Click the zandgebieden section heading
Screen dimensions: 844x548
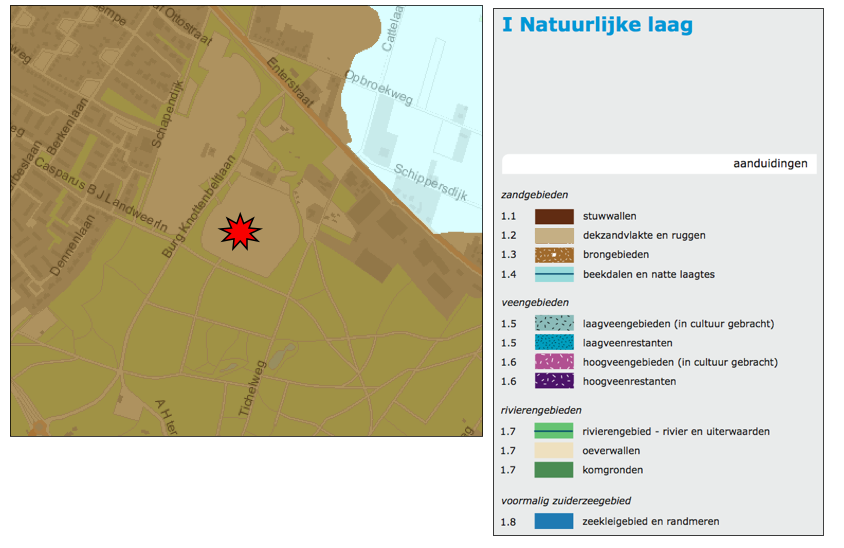coord(534,194)
